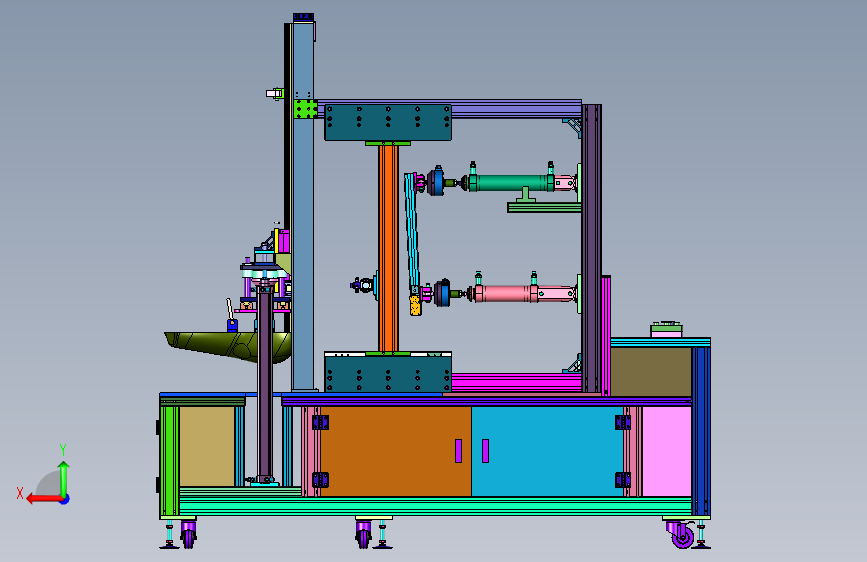Select the pink lower pneumatic cylinder
Viewport: 867px width, 562px height.
(506, 293)
